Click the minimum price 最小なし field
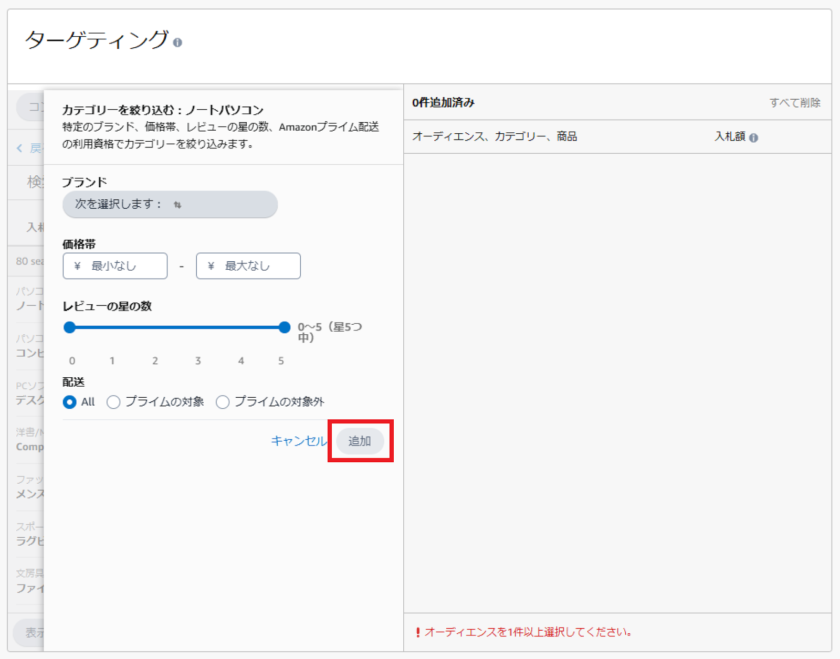840x659 pixels. point(115,266)
